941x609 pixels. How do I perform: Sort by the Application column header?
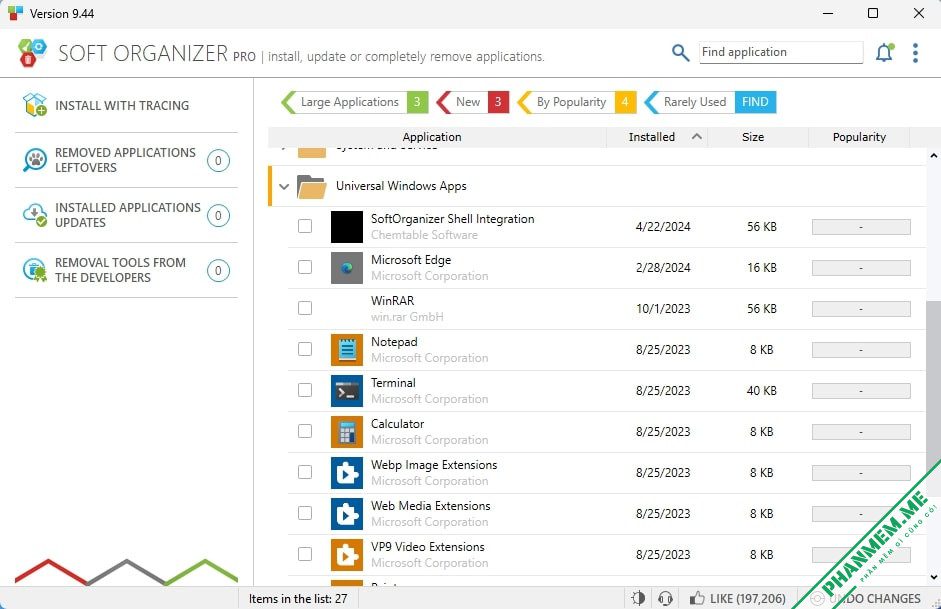pyautogui.click(x=437, y=137)
